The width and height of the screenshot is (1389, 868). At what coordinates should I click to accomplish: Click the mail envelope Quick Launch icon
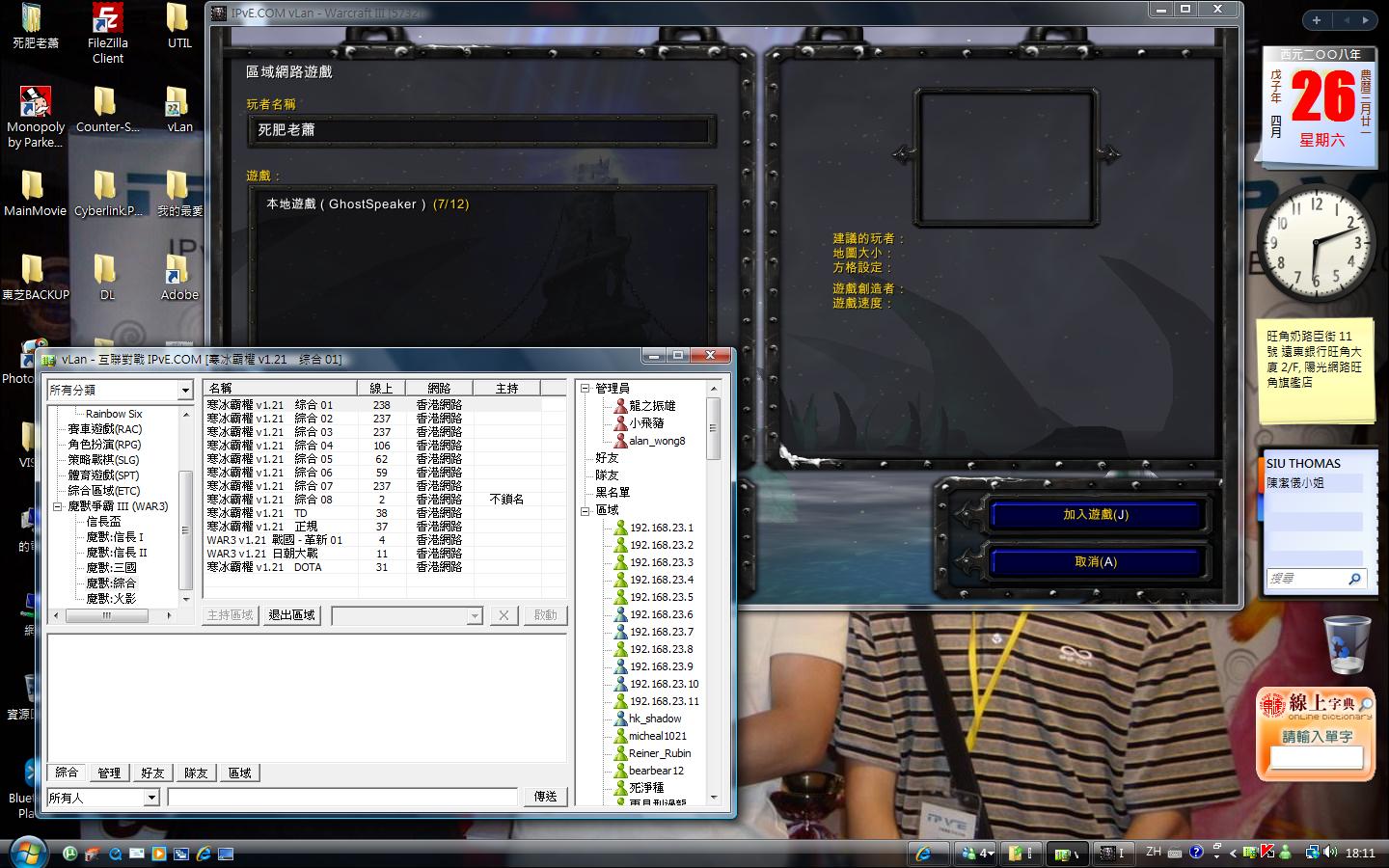[137, 854]
